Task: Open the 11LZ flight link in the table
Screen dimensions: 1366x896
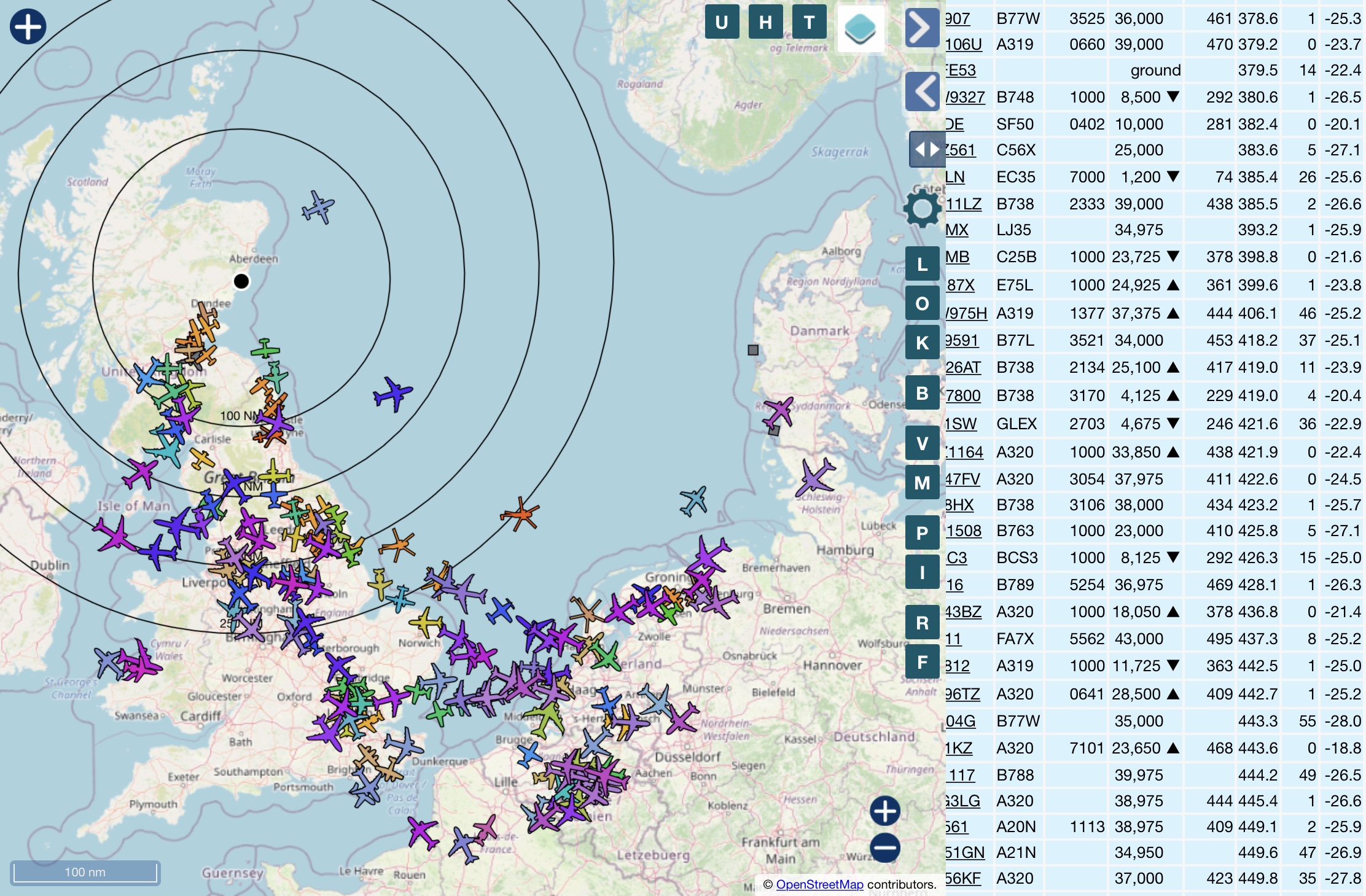Action: [x=963, y=204]
